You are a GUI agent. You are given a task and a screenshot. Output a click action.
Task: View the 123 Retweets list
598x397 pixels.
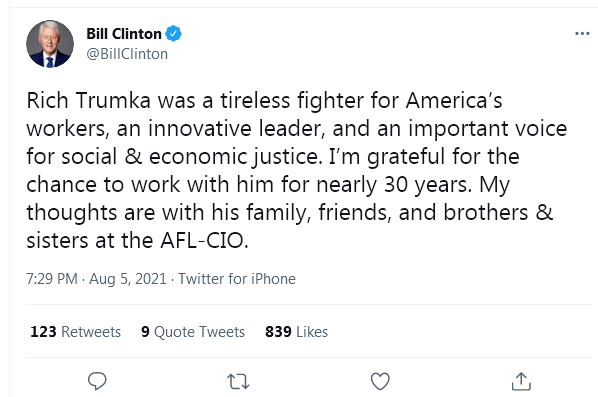[x=76, y=332]
